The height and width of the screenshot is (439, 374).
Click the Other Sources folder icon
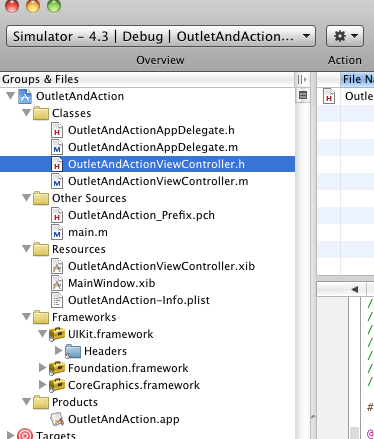click(41, 198)
